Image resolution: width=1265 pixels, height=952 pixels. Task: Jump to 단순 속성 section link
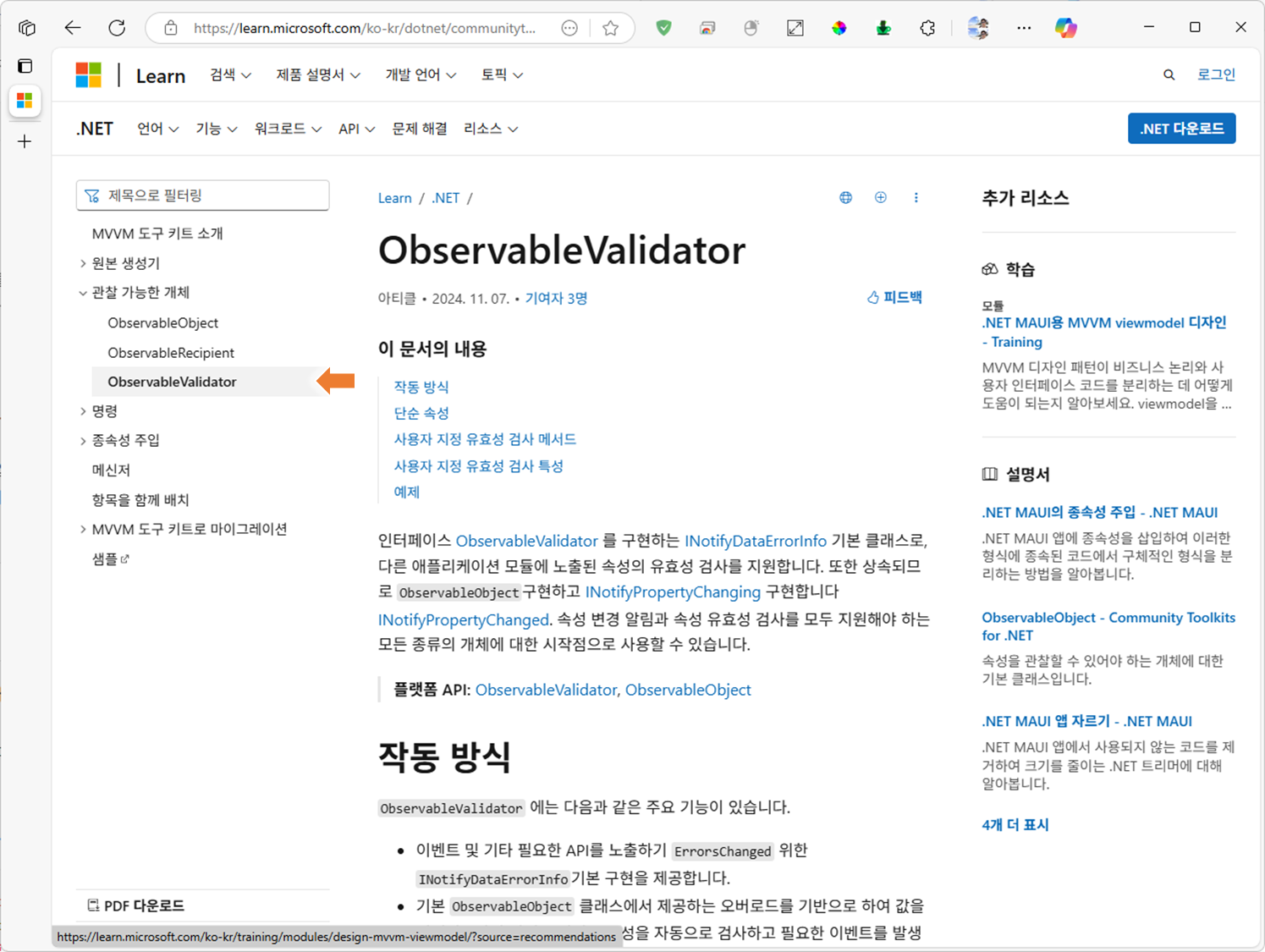click(x=421, y=413)
